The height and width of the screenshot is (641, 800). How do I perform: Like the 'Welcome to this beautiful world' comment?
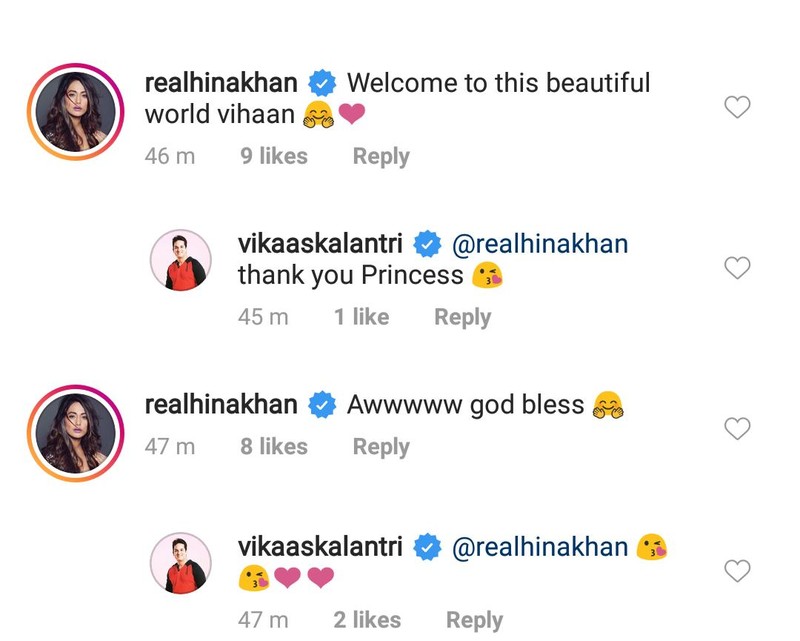coord(737,107)
